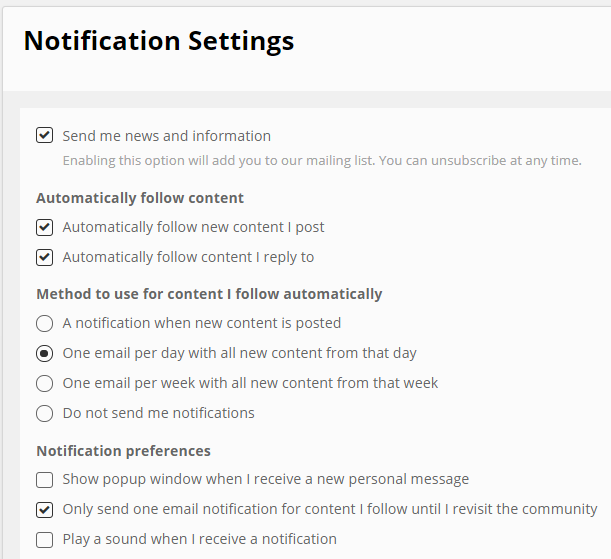Click label text Show popup window when I receive
611x559 pixels.
(x=266, y=479)
